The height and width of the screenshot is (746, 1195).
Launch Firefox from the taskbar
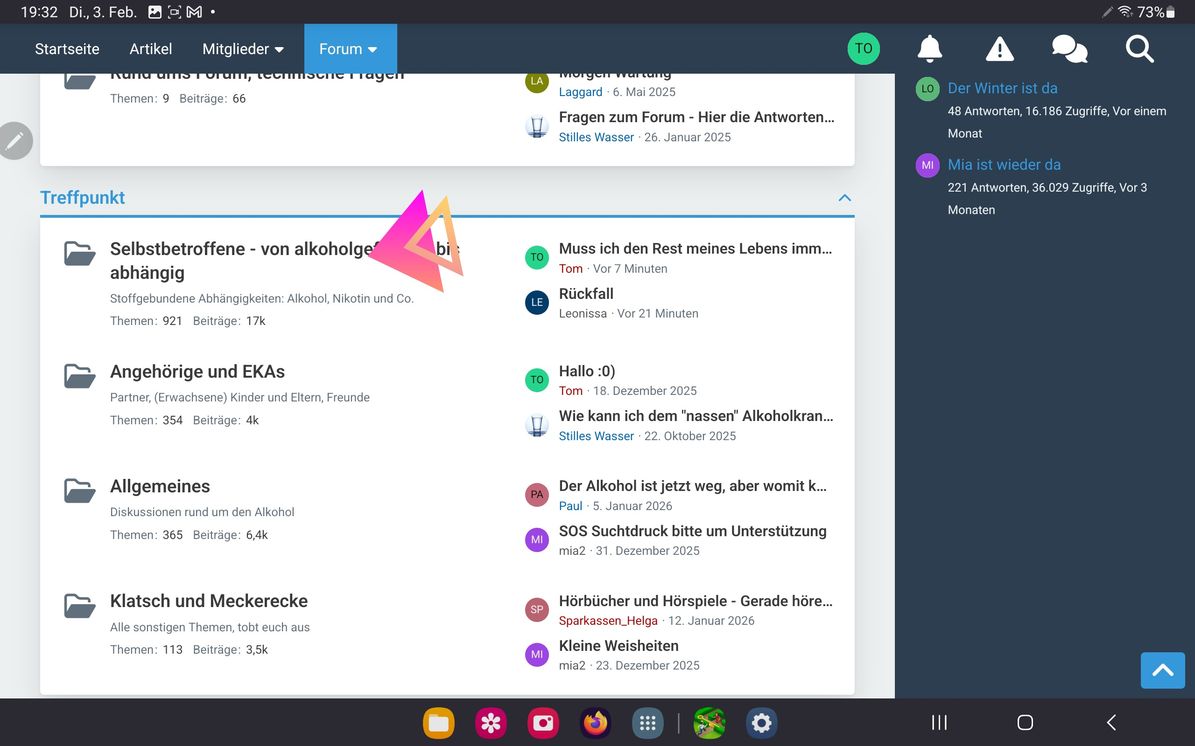click(595, 723)
